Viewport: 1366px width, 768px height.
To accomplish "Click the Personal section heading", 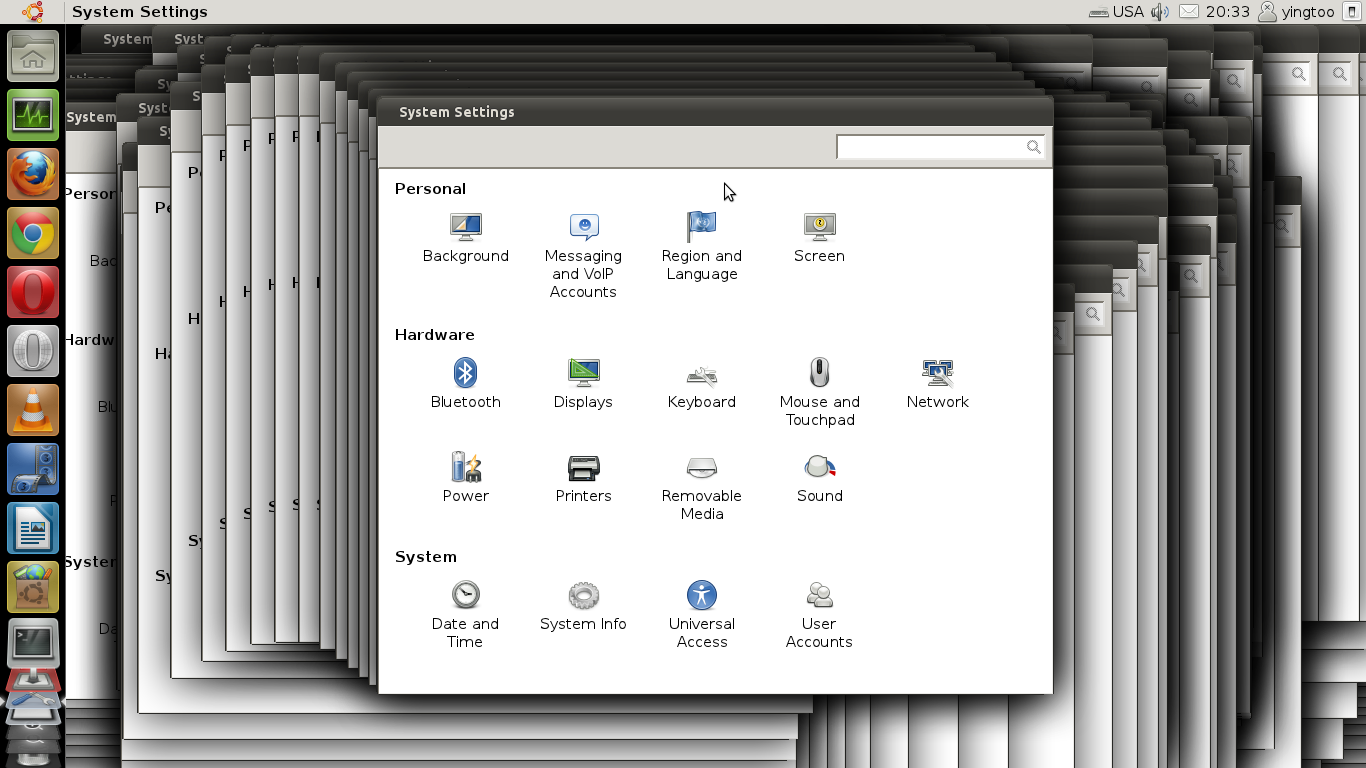I will click(x=430, y=188).
